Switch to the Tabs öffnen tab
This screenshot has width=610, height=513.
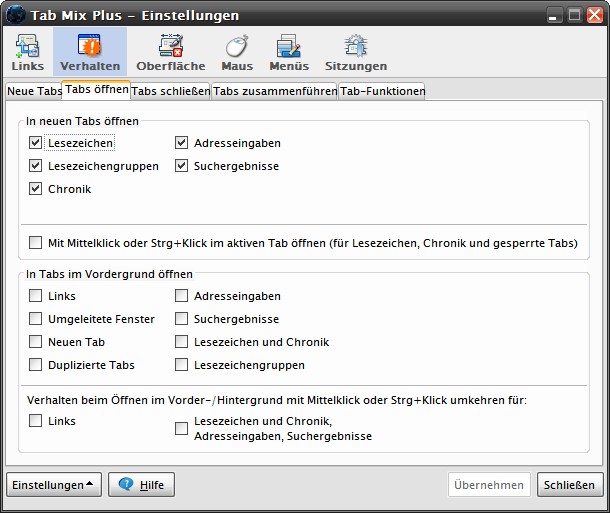pos(96,90)
